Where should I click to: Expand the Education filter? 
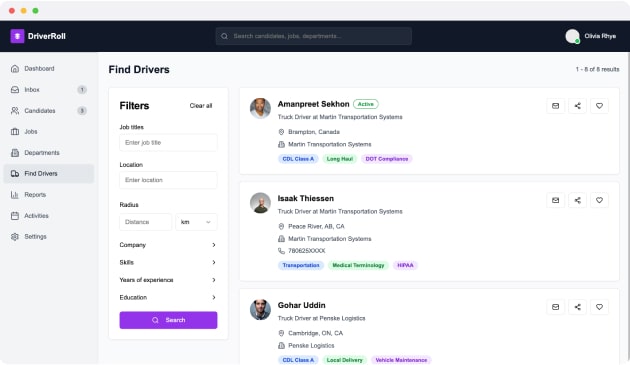168,297
